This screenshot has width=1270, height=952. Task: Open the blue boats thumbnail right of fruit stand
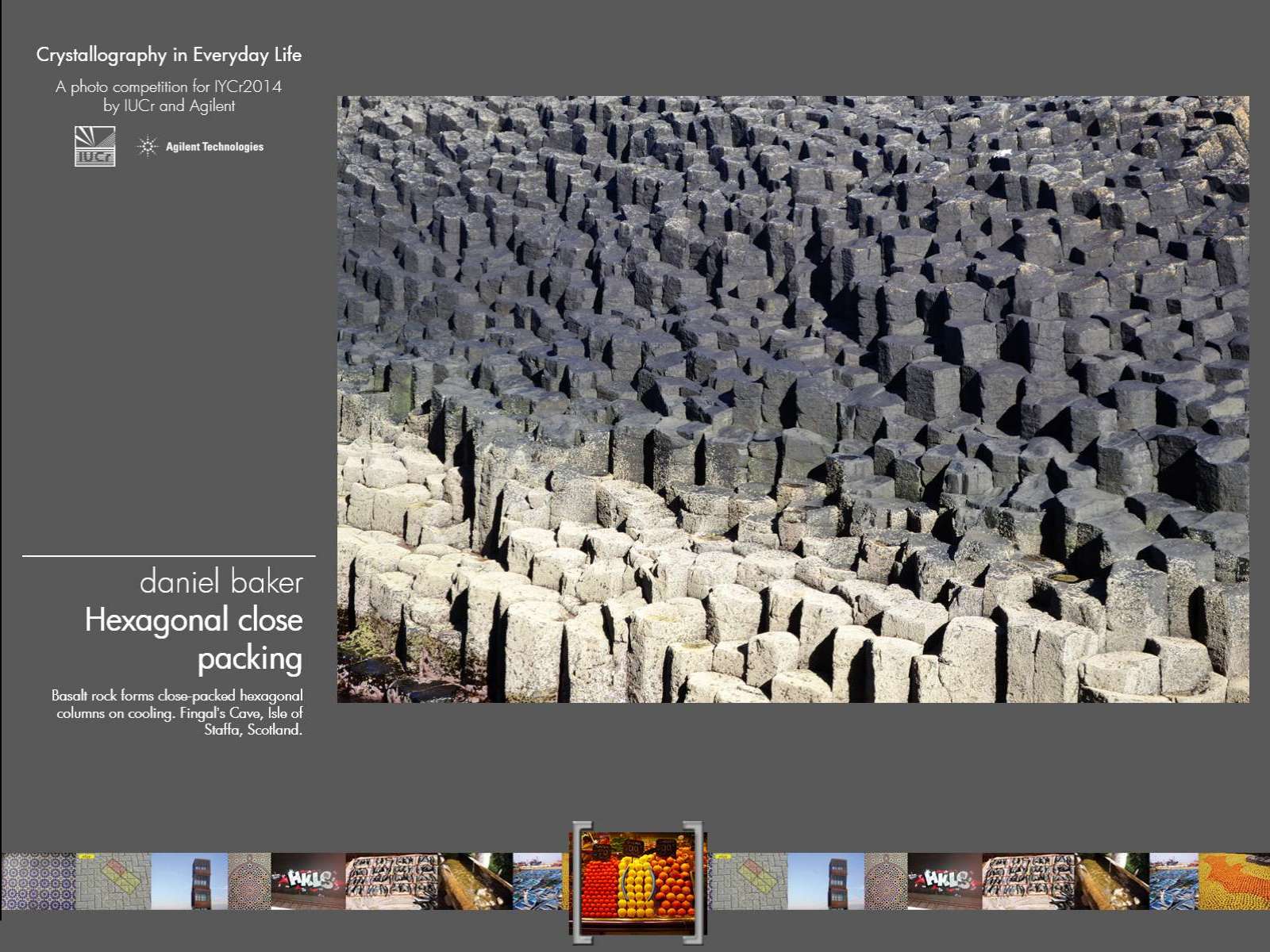point(1174,881)
